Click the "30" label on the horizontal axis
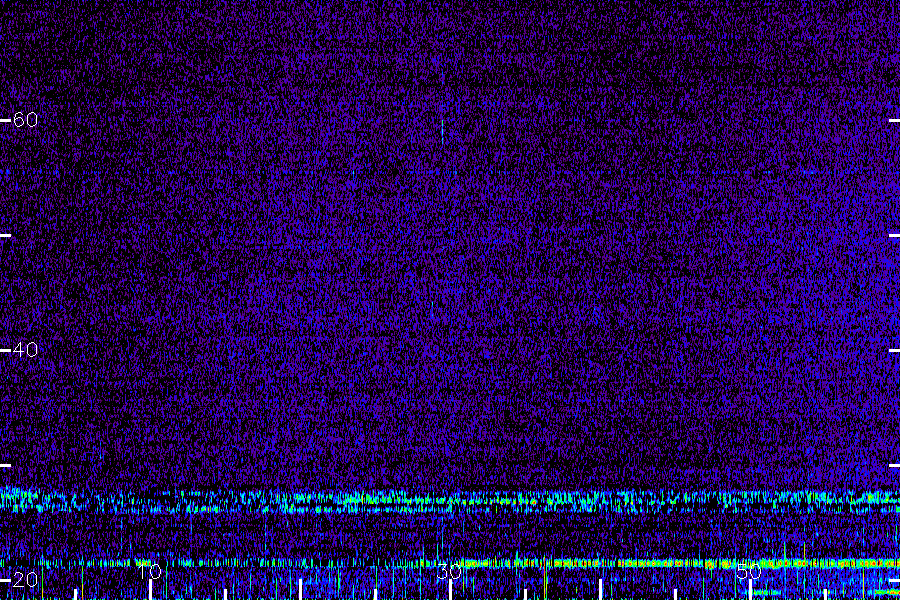Screen dimensions: 900x600 449,571
